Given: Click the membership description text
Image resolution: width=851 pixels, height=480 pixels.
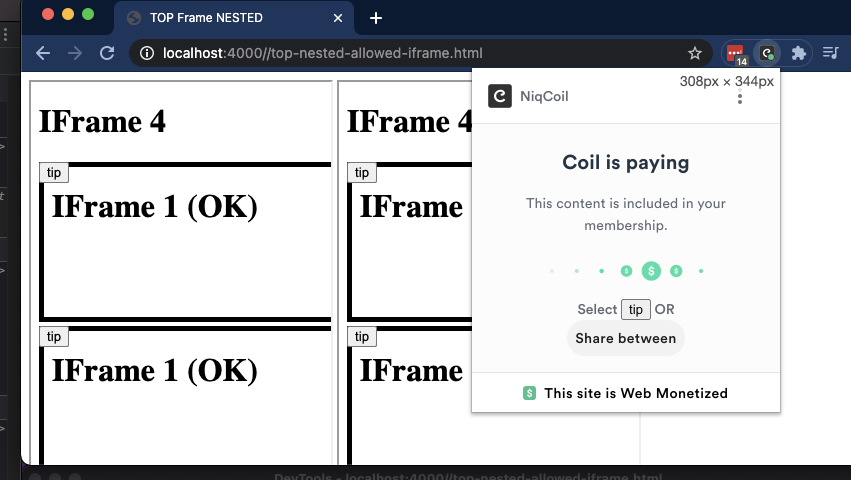Looking at the screenshot, I should pos(626,214).
